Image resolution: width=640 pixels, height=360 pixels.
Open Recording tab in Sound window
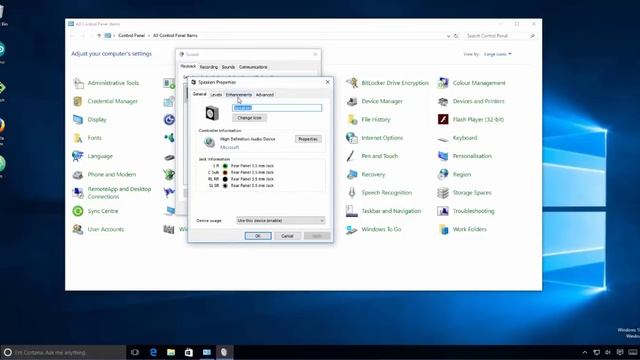tap(209, 67)
